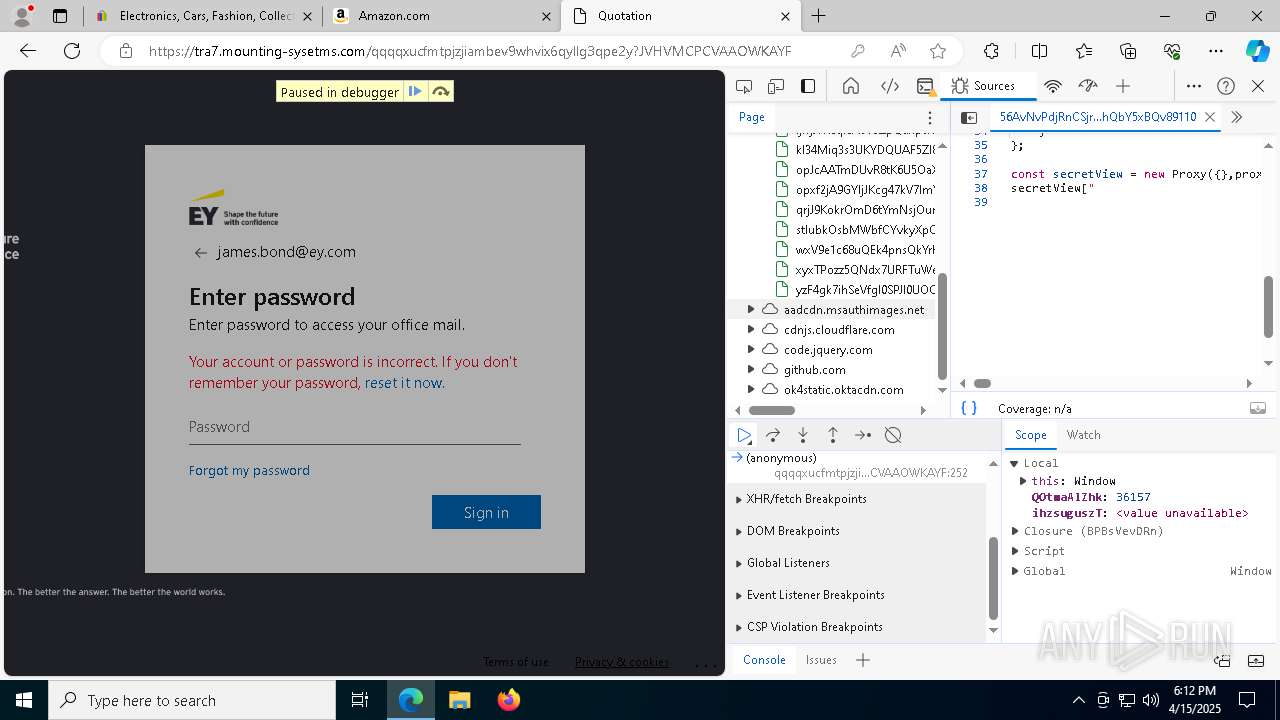
Task: Open Firefox from the taskbar
Action: [509, 700]
